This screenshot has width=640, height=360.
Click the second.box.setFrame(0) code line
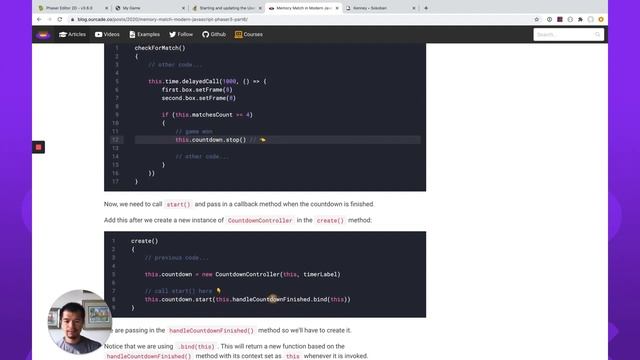coord(199,98)
